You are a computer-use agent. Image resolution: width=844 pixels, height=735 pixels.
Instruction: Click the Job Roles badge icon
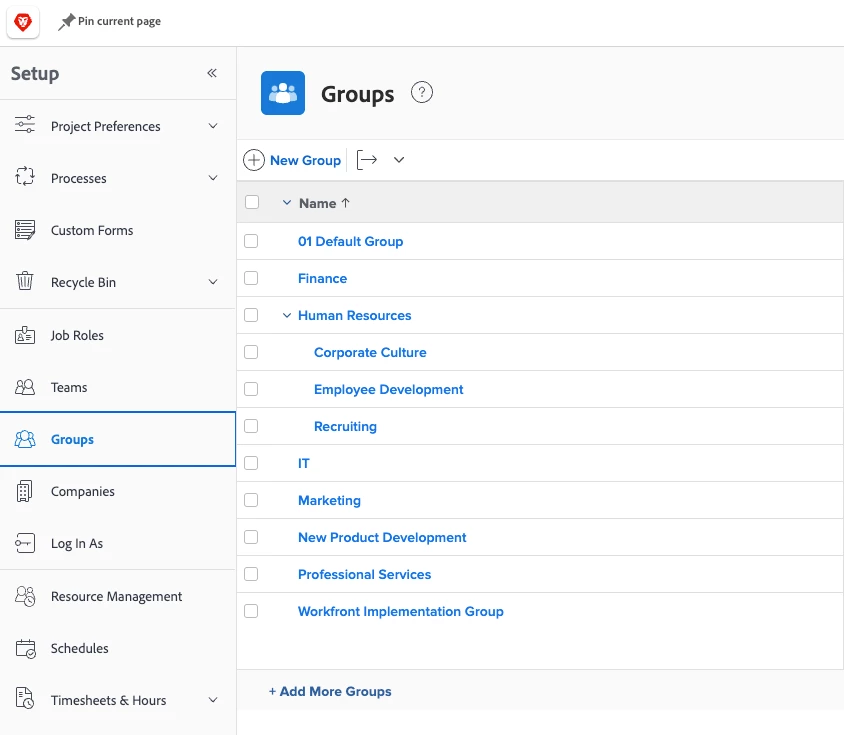[25, 335]
